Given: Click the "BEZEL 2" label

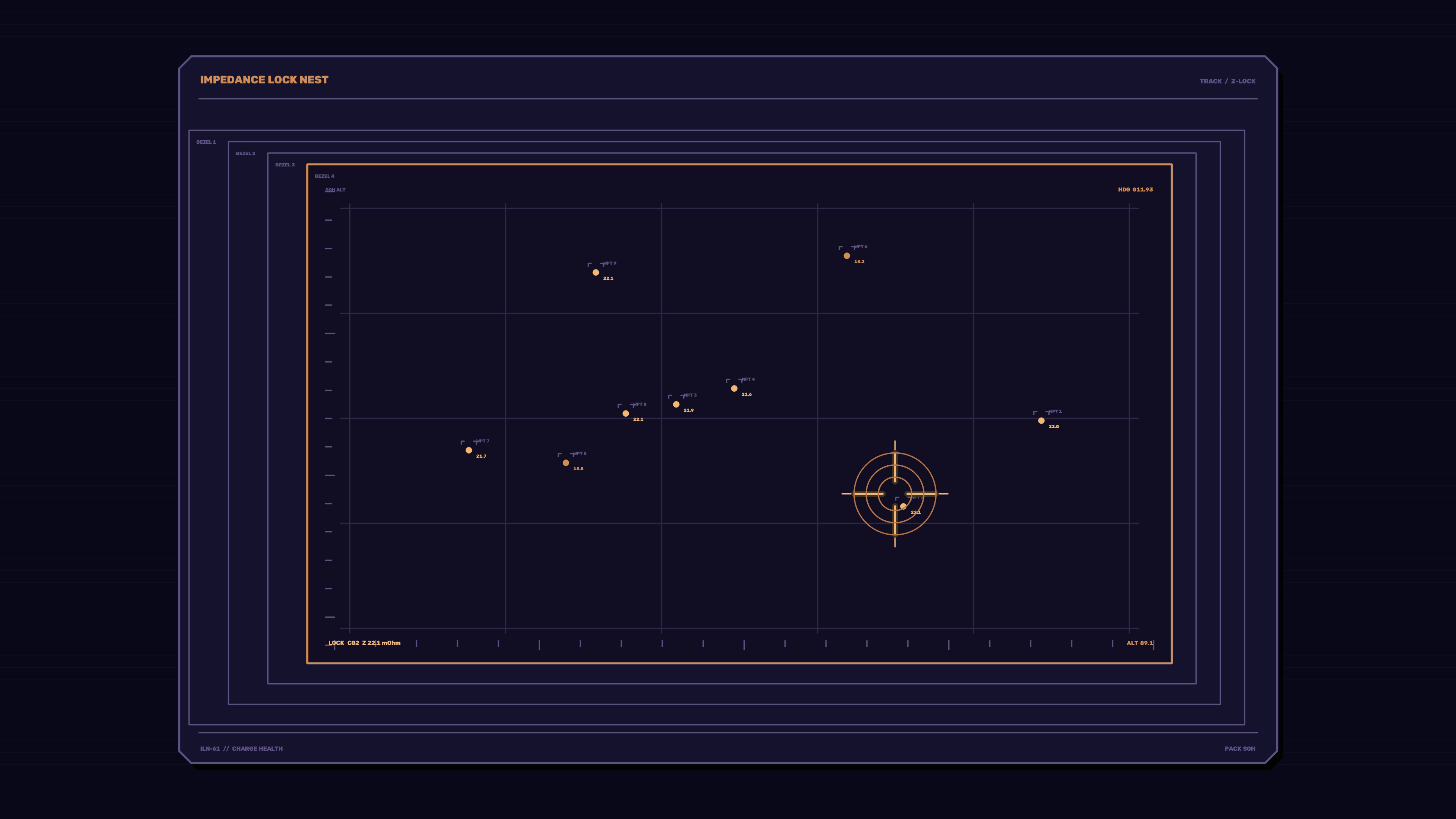Looking at the screenshot, I should point(246,154).
